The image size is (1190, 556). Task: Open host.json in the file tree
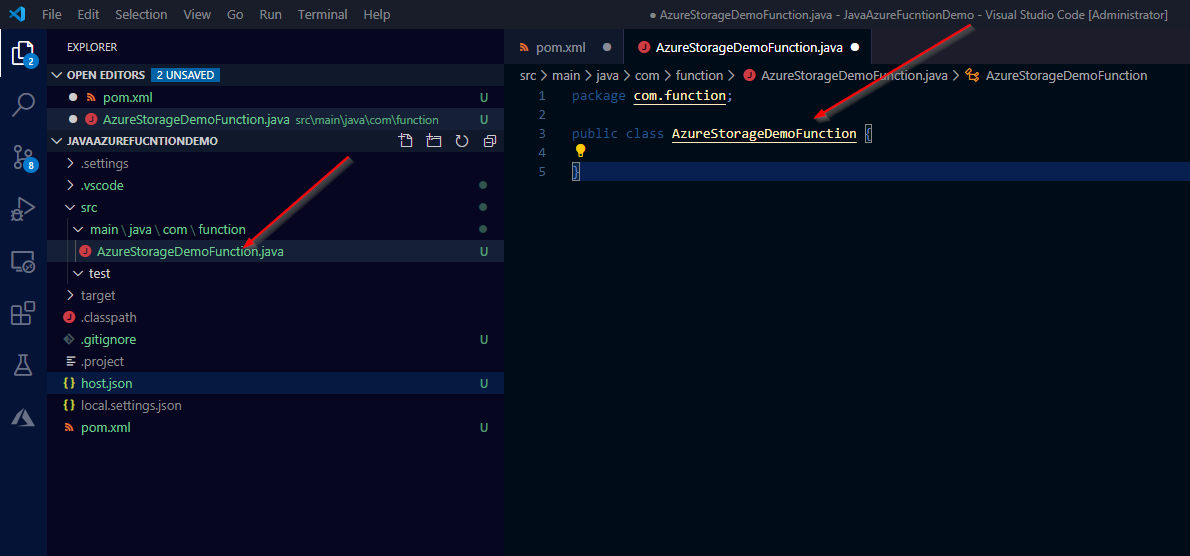click(x=106, y=383)
